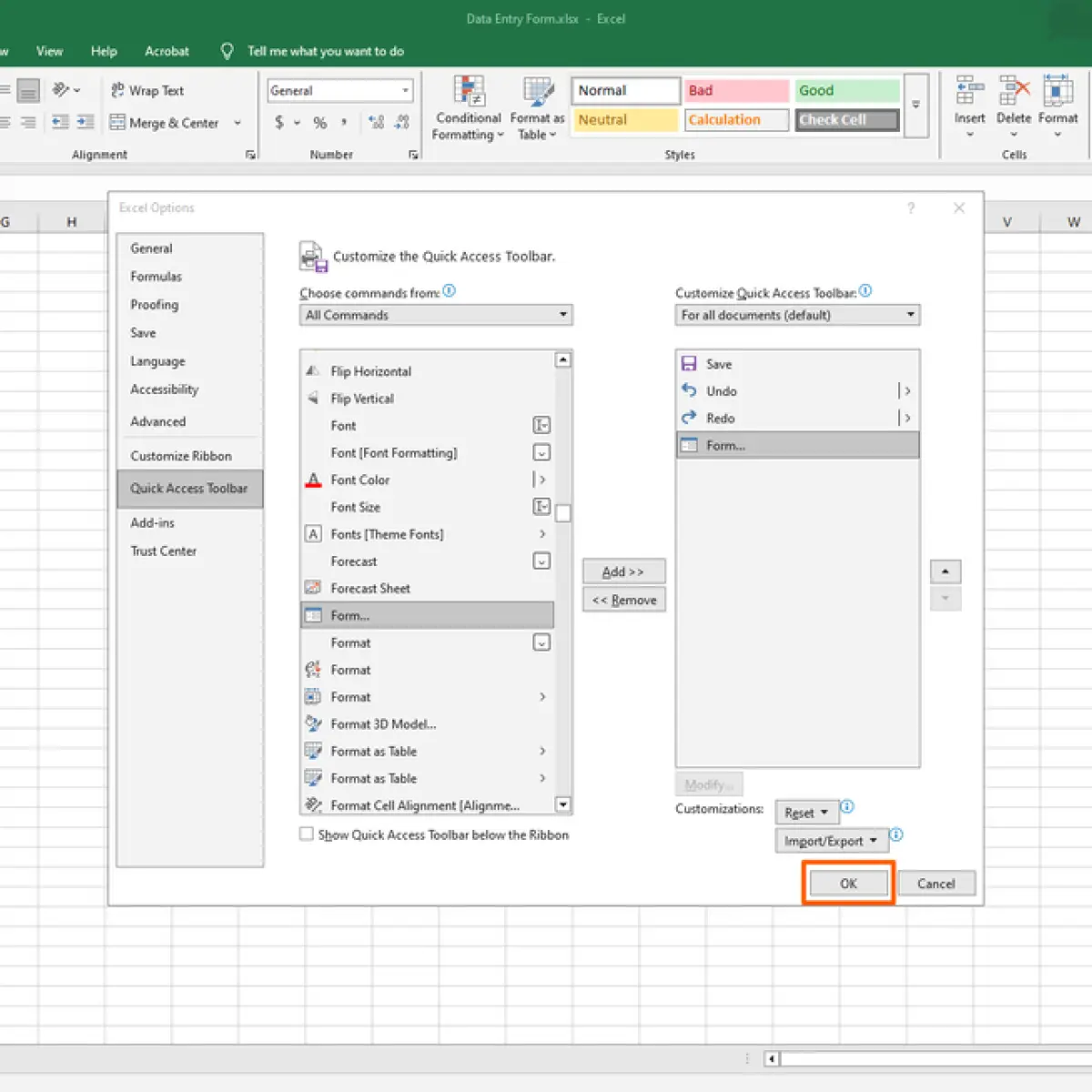Toggle Show Quick Access Toolbar below Ribbon

click(307, 834)
